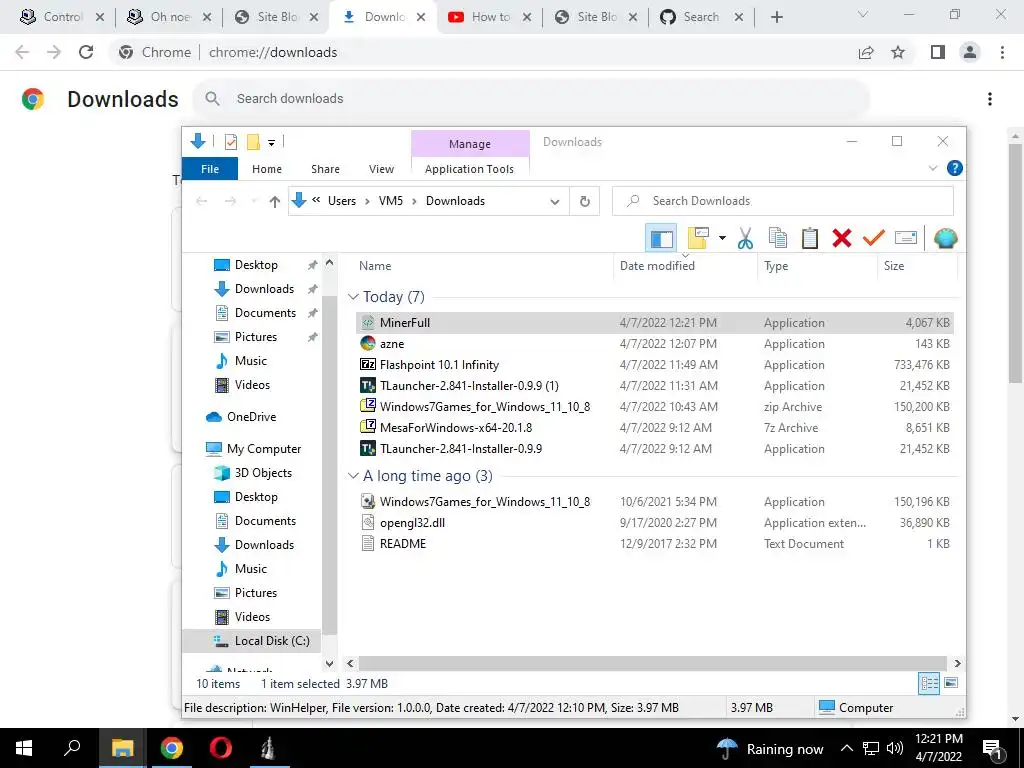1024x768 pixels.
Task: Click the Chrome Search downloads field
Action: [531, 99]
